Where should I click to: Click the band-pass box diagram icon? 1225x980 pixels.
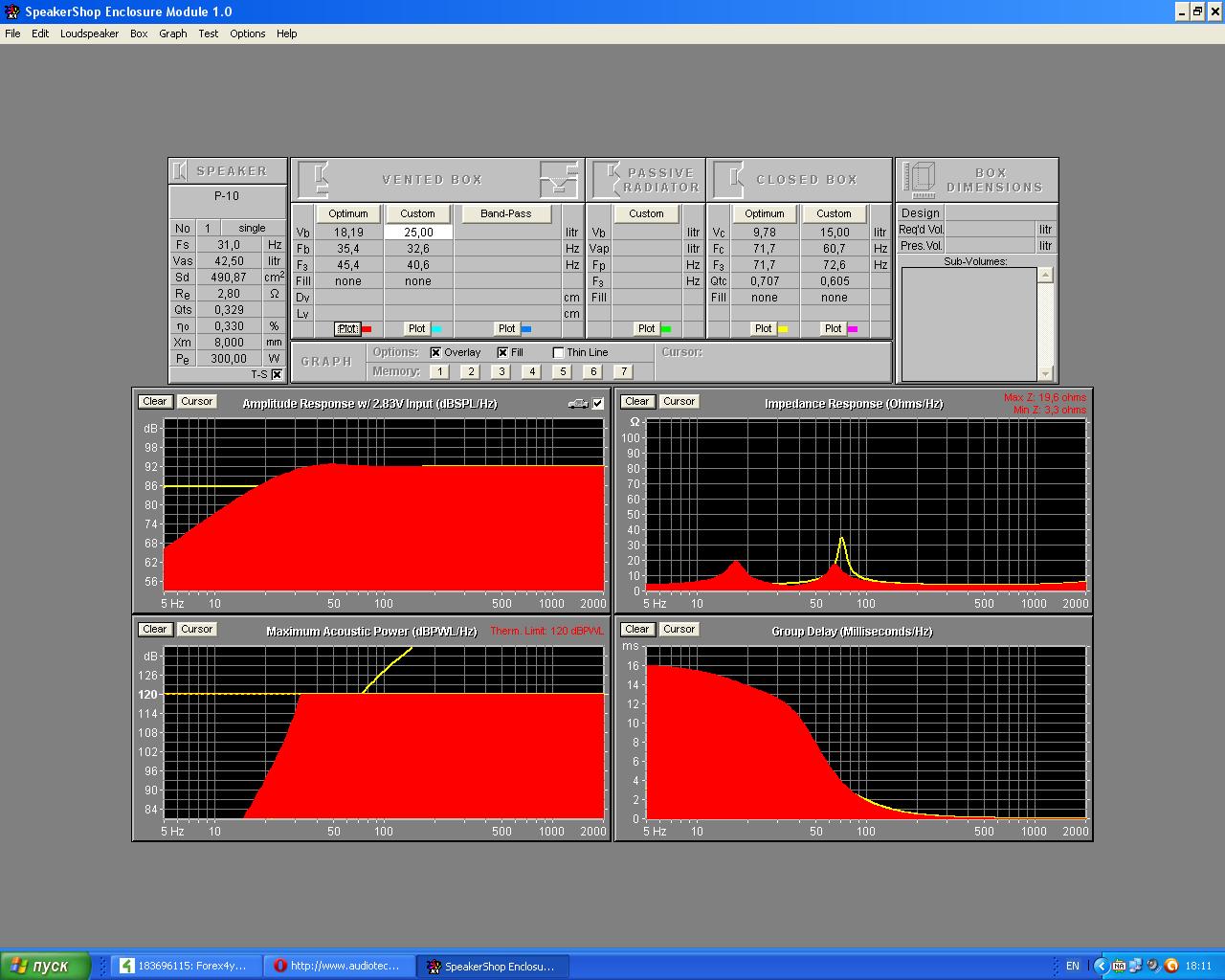click(560, 179)
